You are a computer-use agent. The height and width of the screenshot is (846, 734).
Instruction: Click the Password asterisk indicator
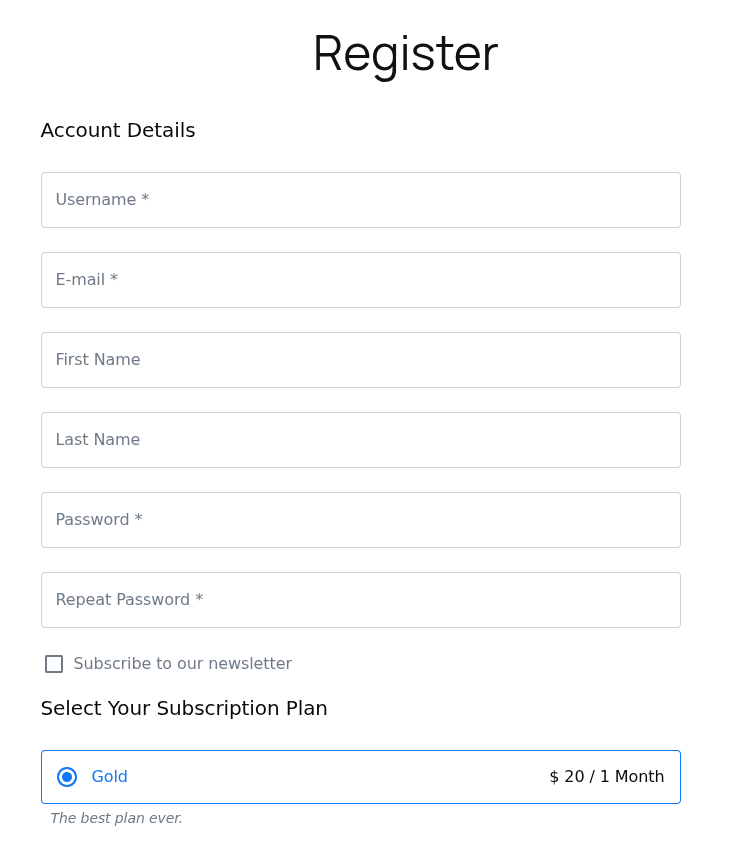point(138,519)
